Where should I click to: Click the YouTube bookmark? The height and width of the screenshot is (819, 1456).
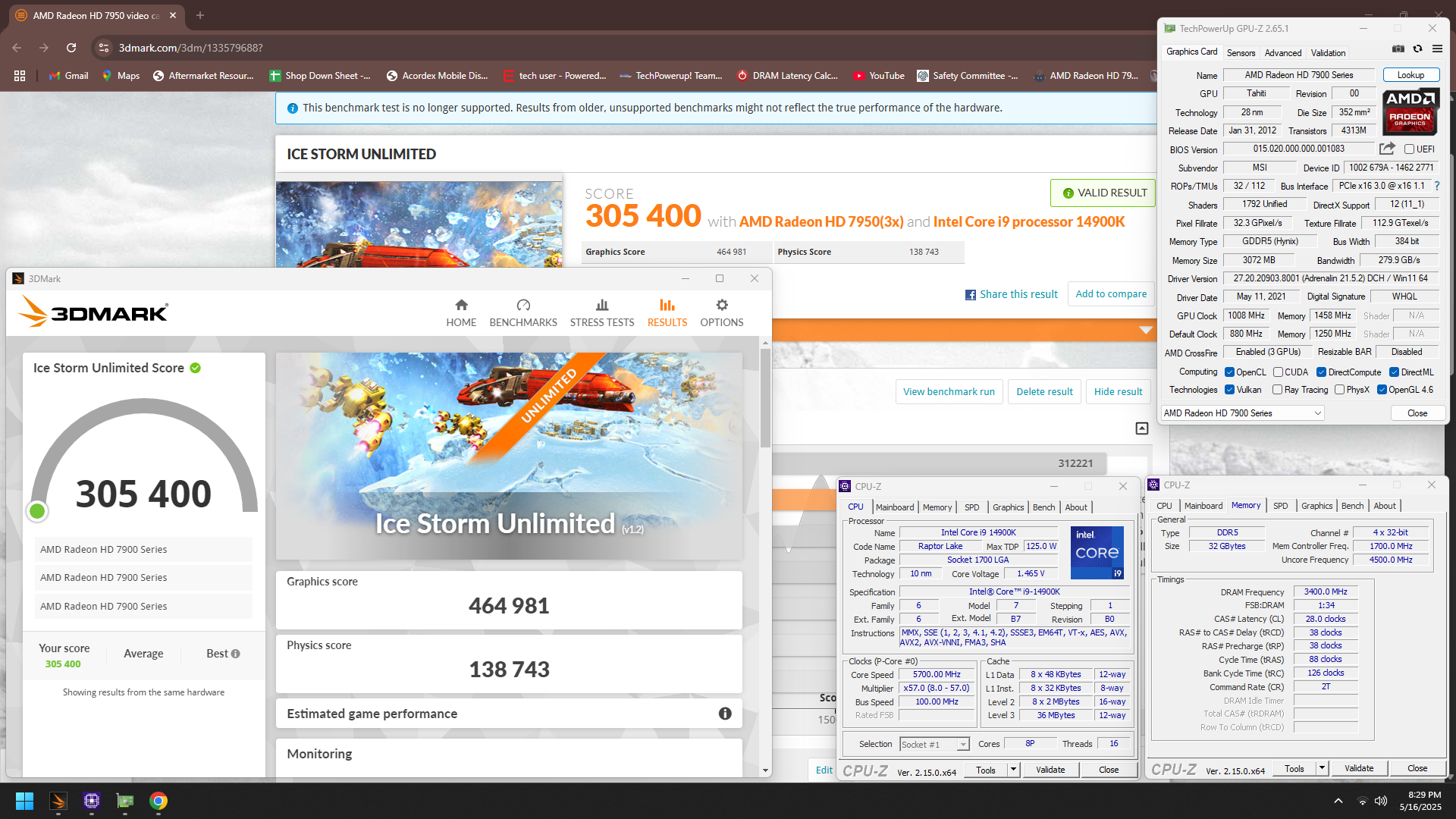click(x=879, y=76)
